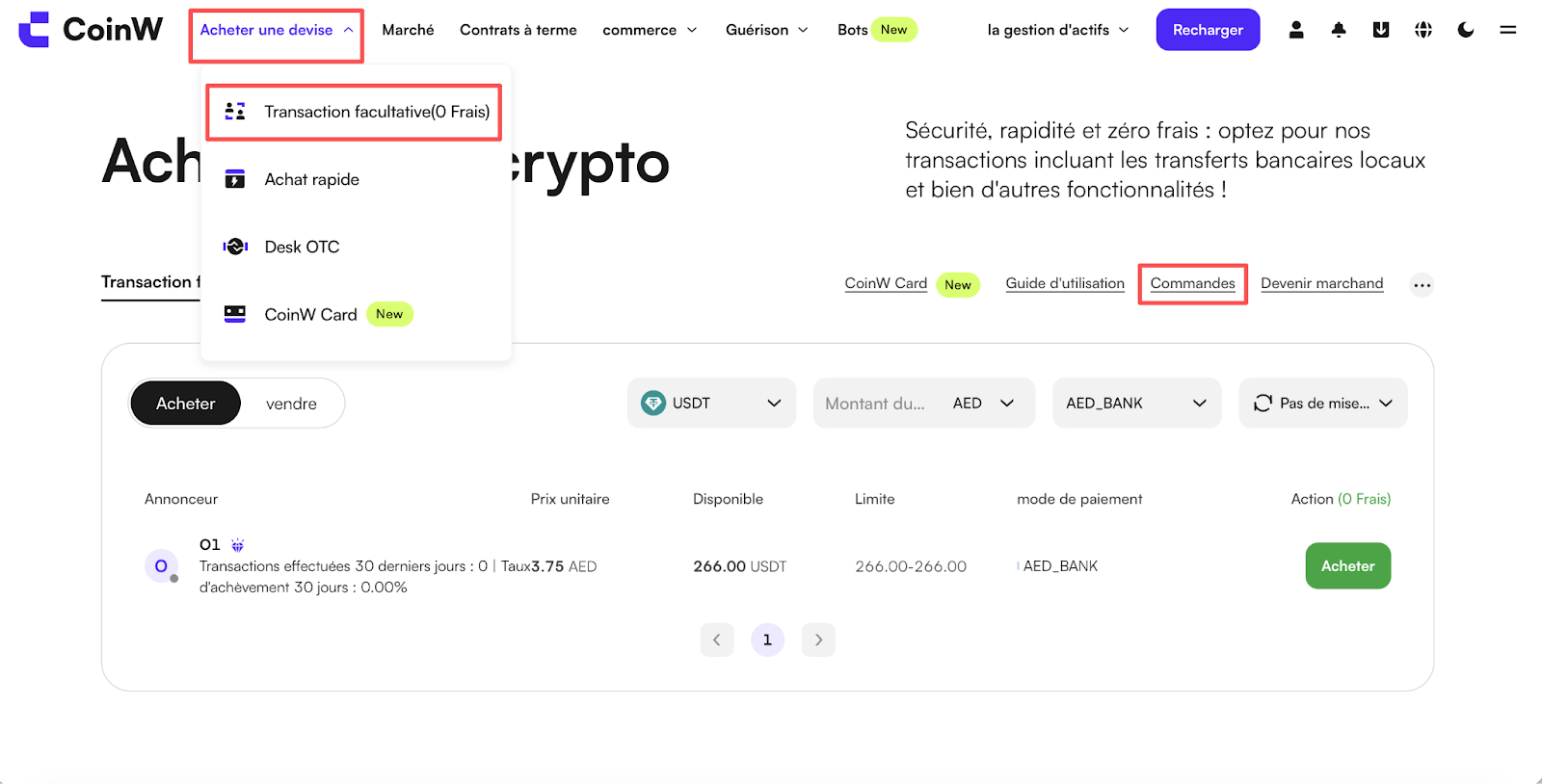
Task: Expand la gestion d'actifs dropdown
Action: (1058, 30)
